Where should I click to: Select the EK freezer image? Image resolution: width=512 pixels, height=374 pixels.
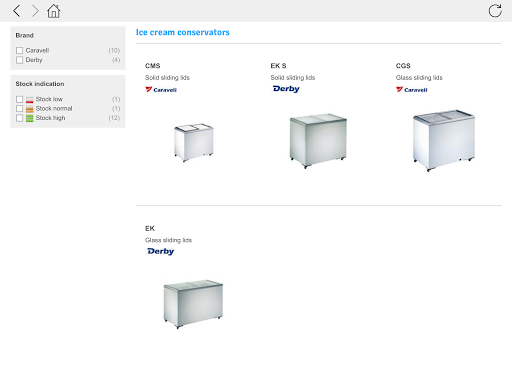pos(193,304)
